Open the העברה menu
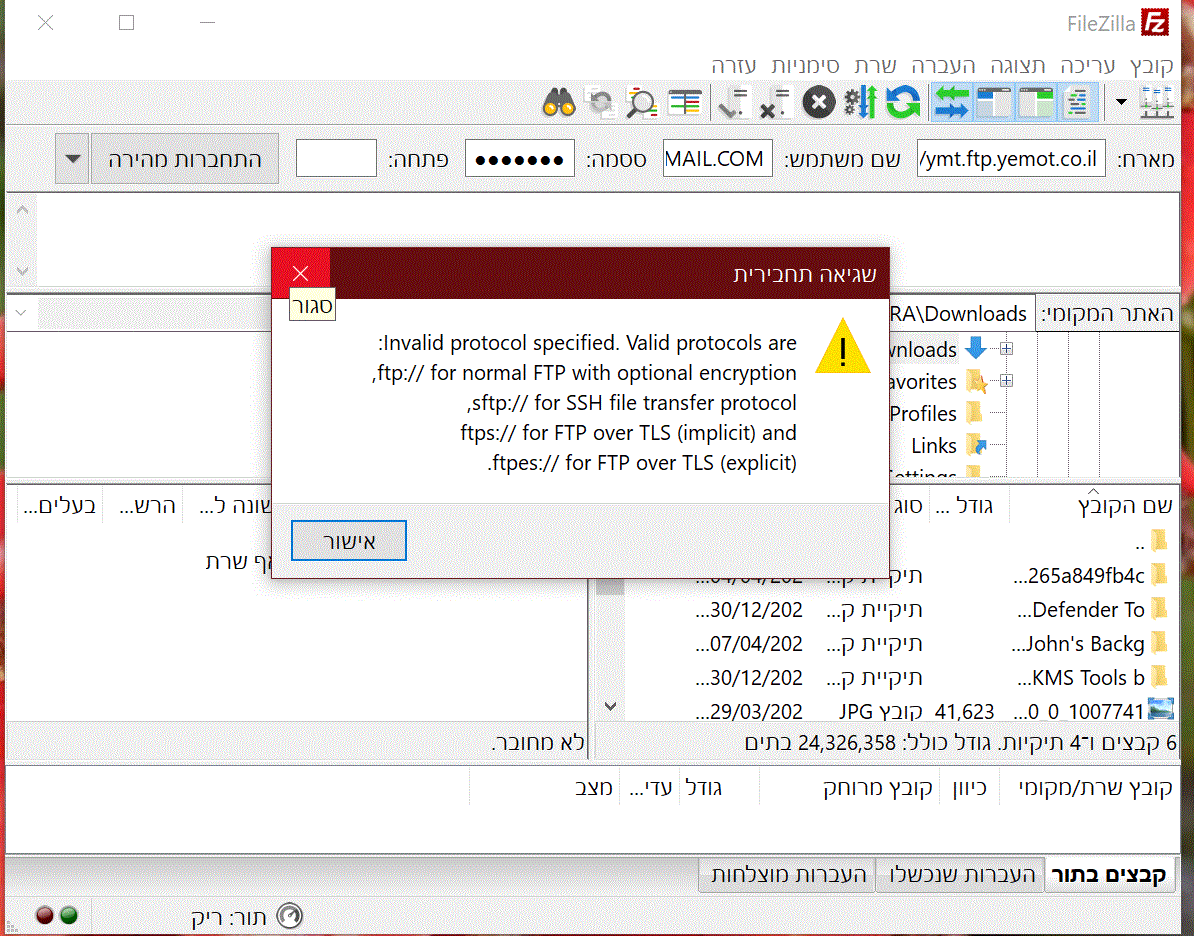1194x936 pixels. pos(942,66)
